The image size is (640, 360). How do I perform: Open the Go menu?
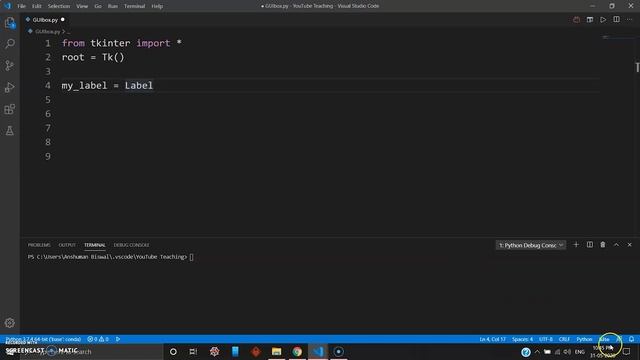(x=98, y=6)
